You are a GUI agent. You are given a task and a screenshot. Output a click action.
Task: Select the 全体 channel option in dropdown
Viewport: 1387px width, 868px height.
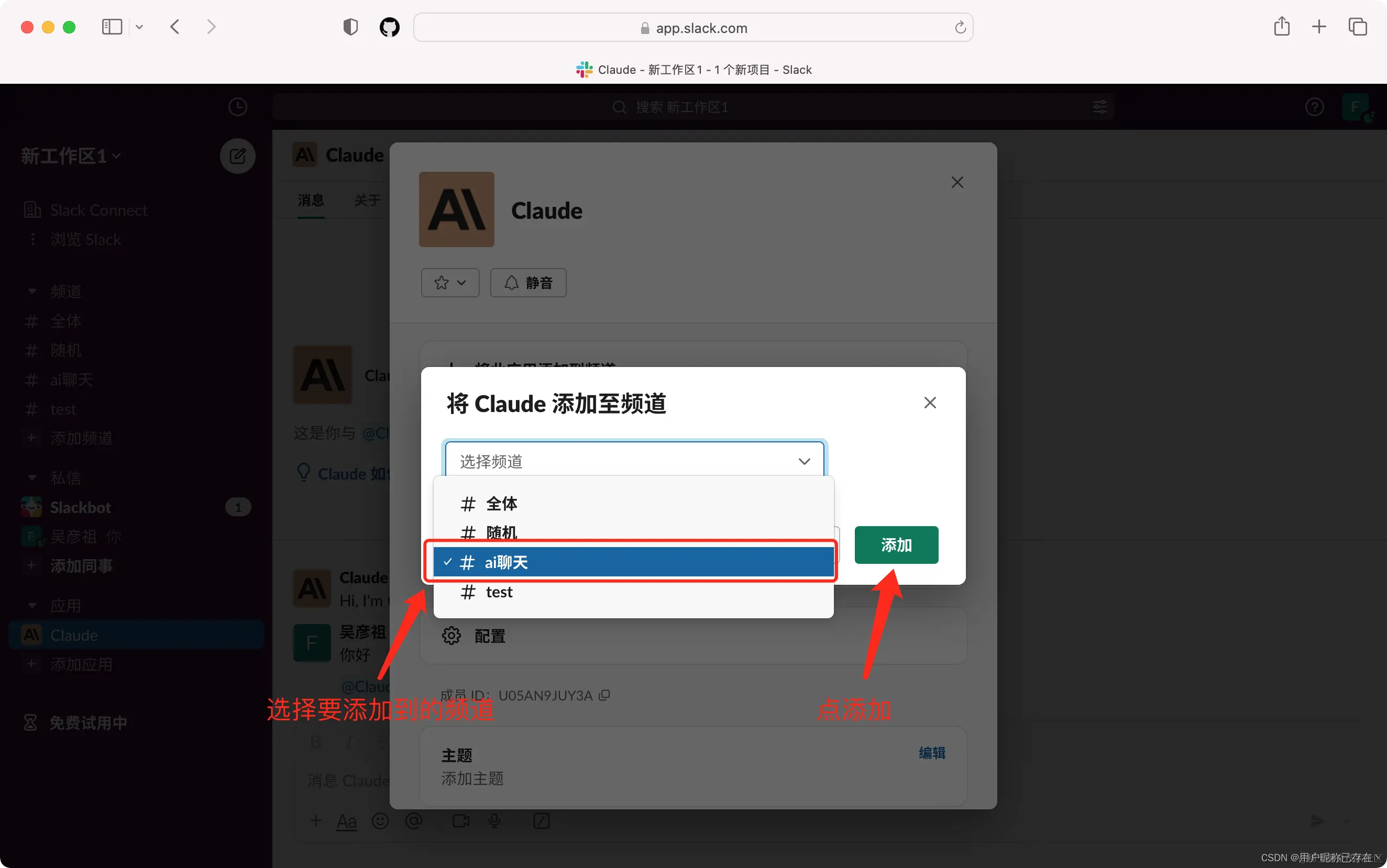coord(633,504)
